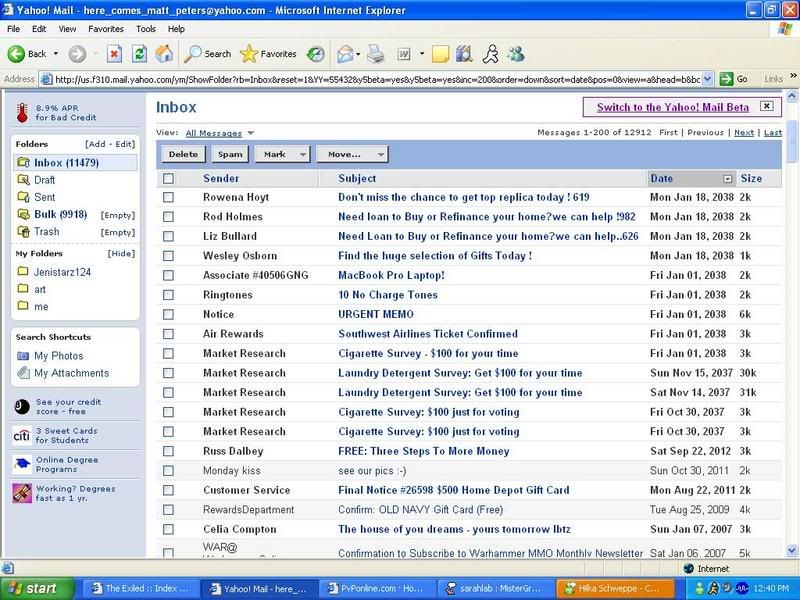Open the Home page icon
This screenshot has height=600, width=800.
tap(164, 54)
